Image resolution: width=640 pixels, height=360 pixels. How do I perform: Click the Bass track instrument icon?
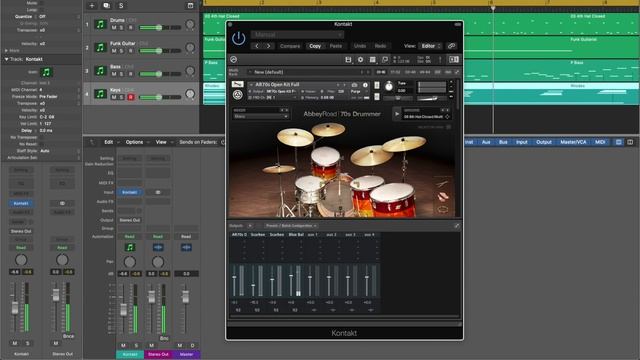pos(100,71)
